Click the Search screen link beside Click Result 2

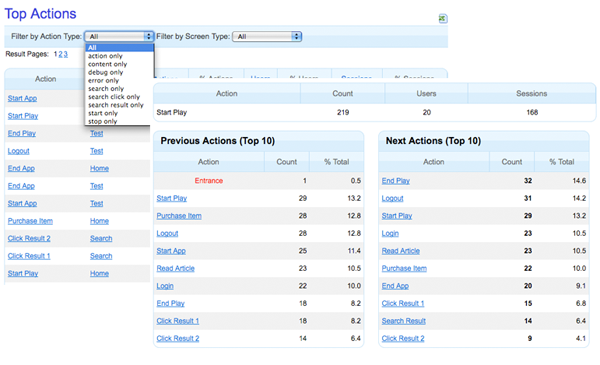point(101,238)
